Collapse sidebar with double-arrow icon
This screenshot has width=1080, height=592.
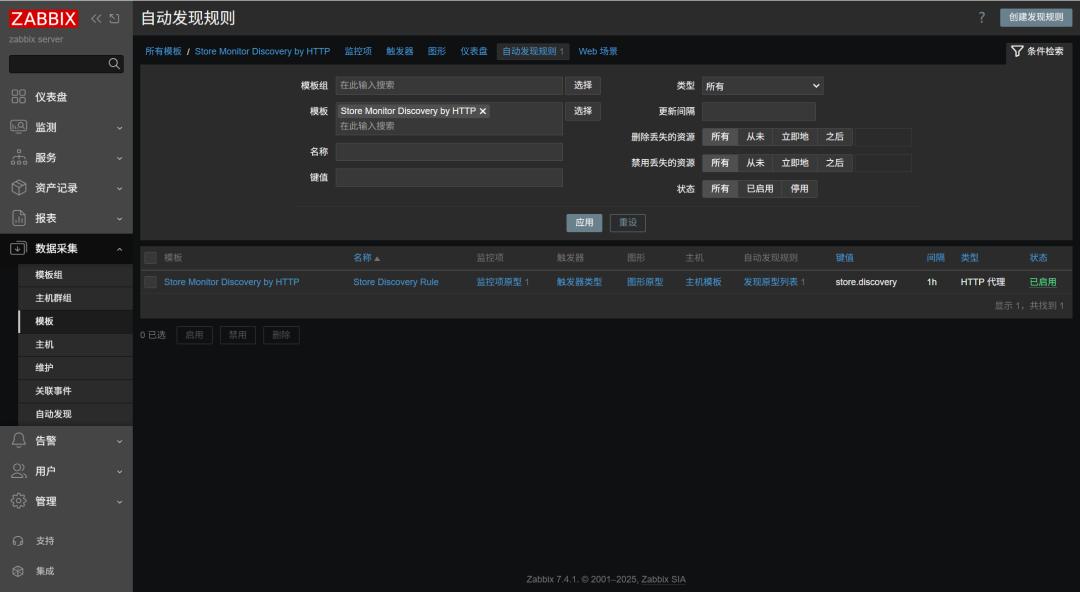96,19
